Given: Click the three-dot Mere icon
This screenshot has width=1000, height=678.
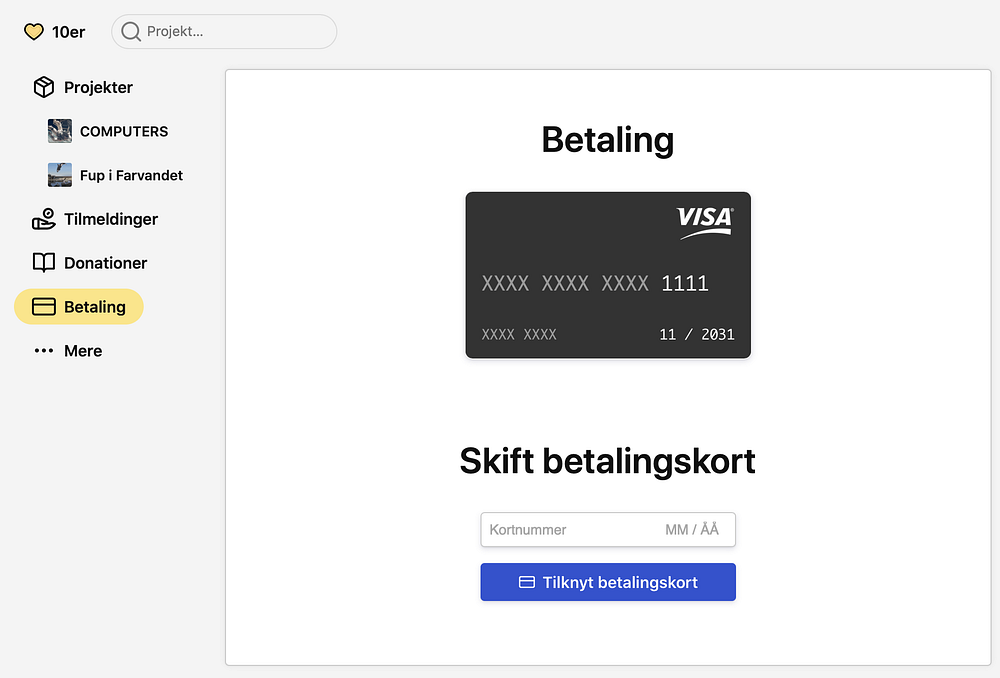Looking at the screenshot, I should 43,351.
